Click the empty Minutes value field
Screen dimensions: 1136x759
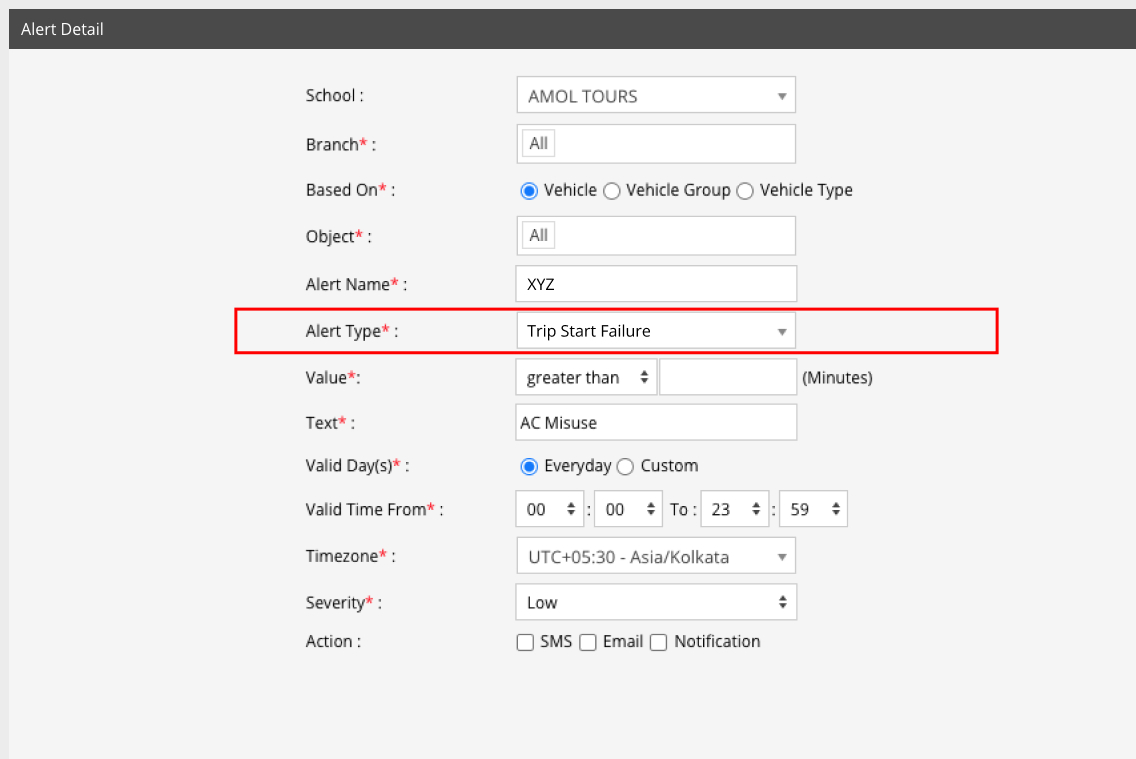tap(727, 378)
